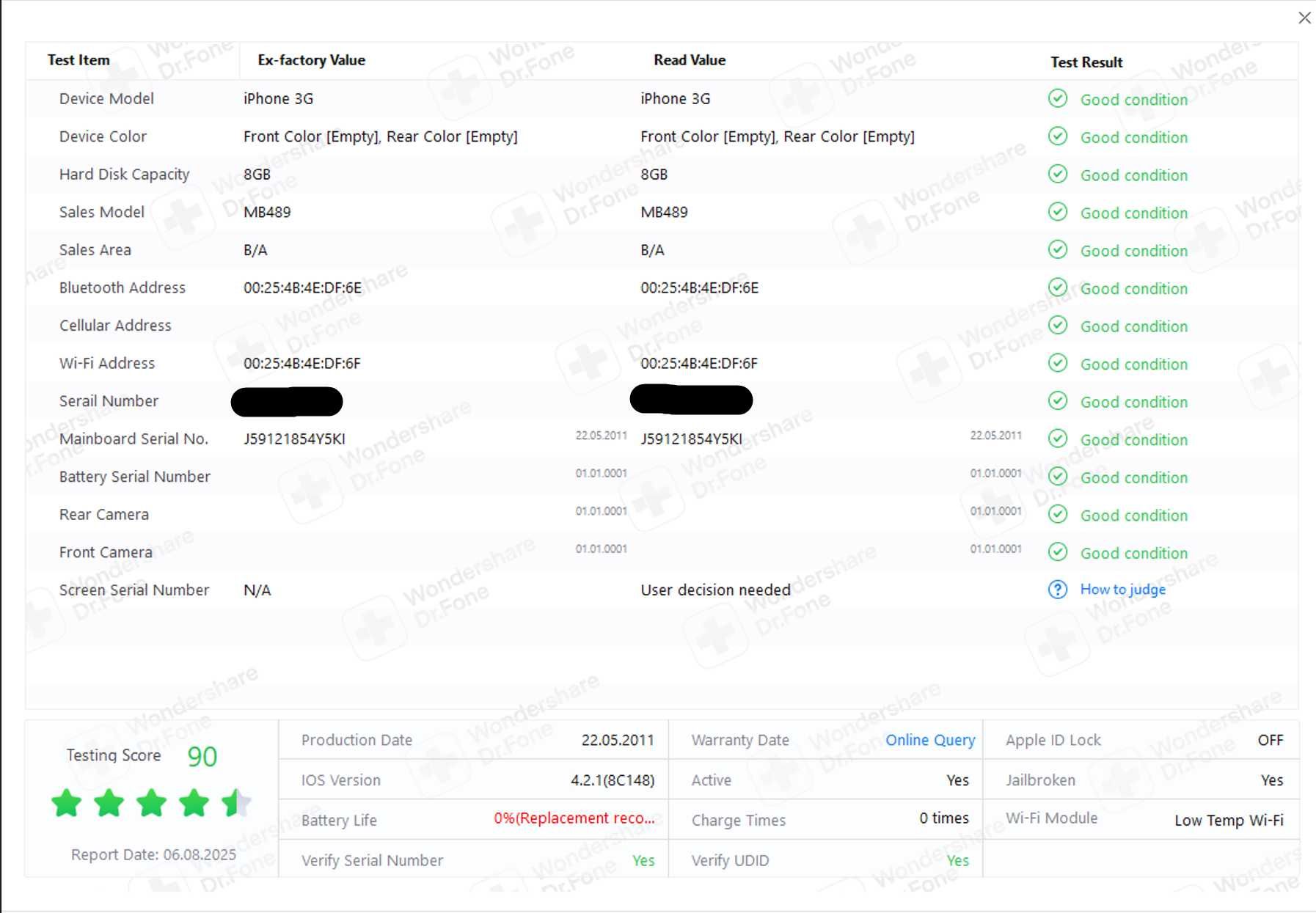Screen dimensions: 1316x913
Task: Select ex-factory Wi-Fi address 00:25:4B:4E:DF:6F
Action: pyautogui.click(x=302, y=363)
